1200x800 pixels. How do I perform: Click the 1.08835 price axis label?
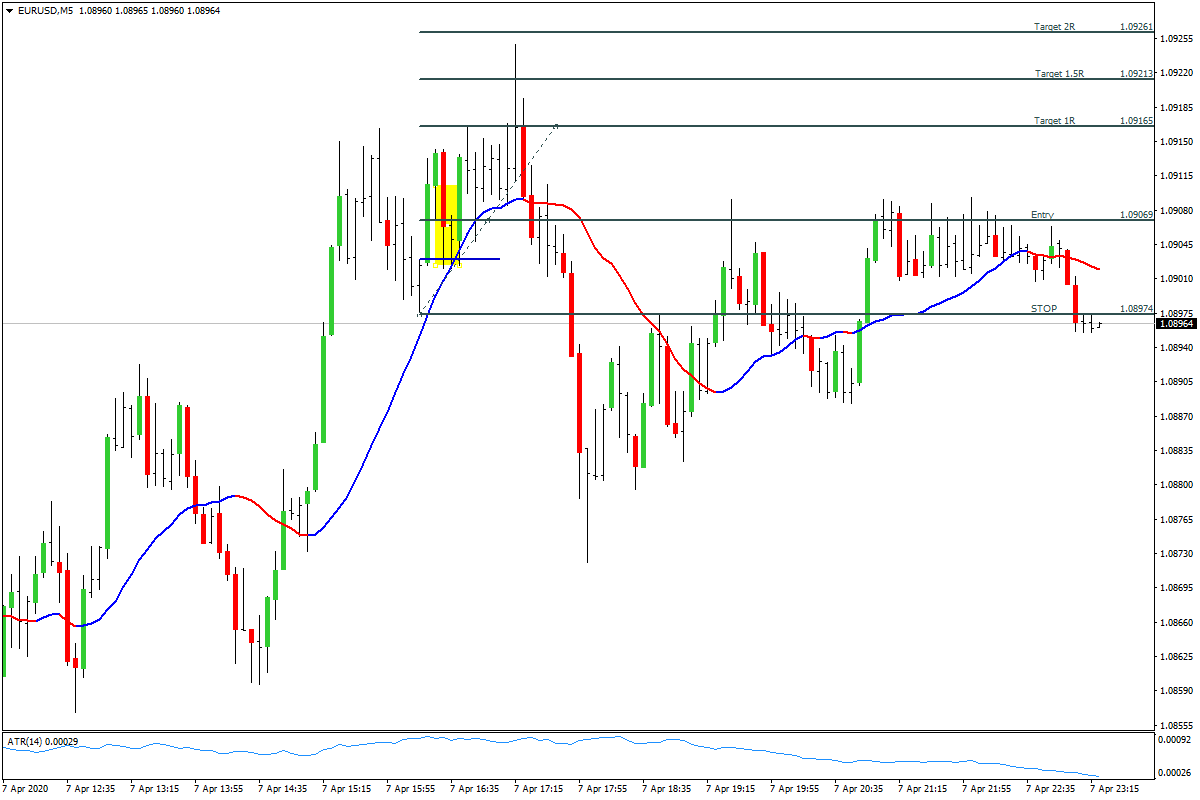[x=1177, y=450]
